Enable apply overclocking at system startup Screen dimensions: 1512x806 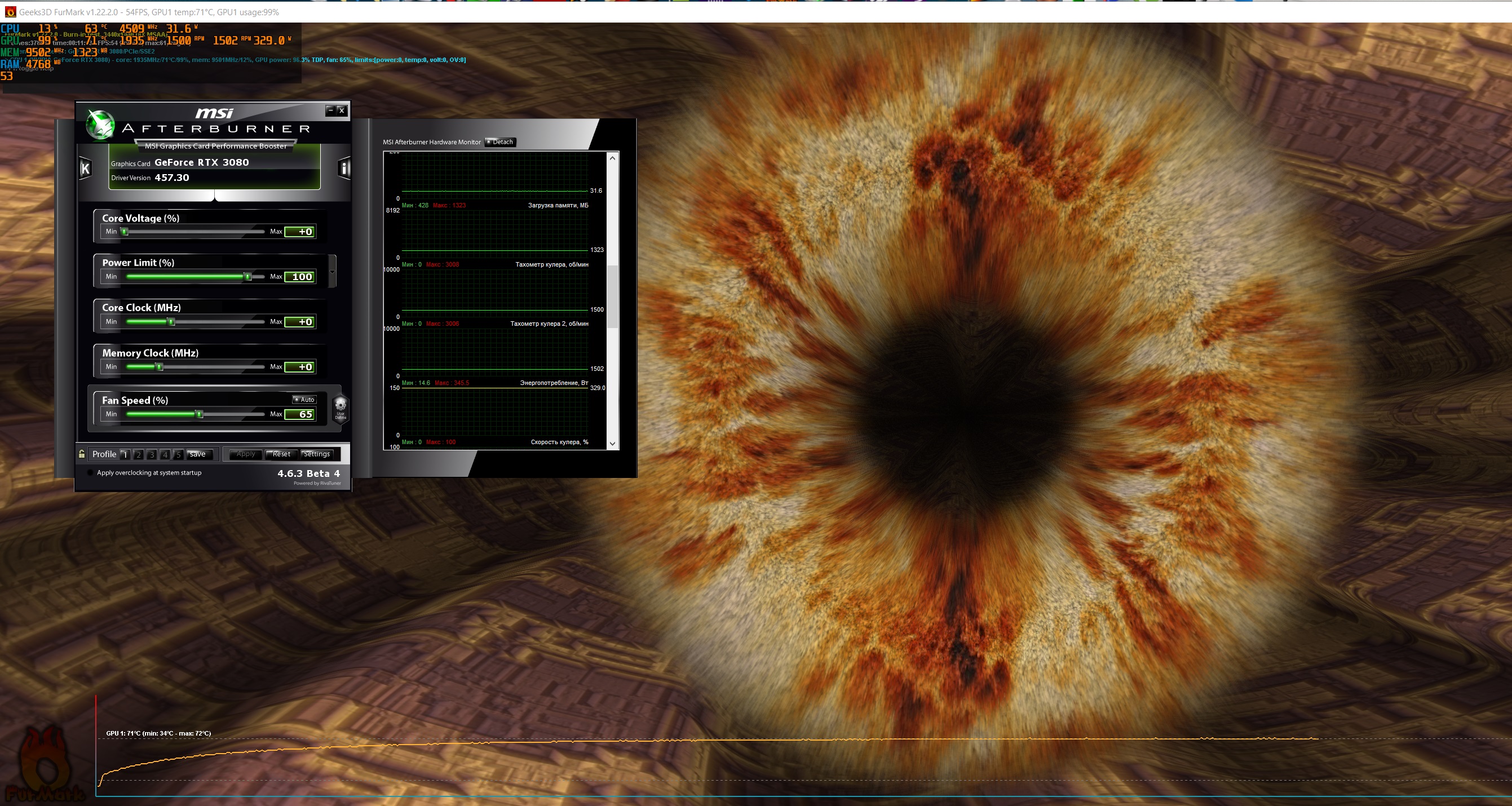90,472
